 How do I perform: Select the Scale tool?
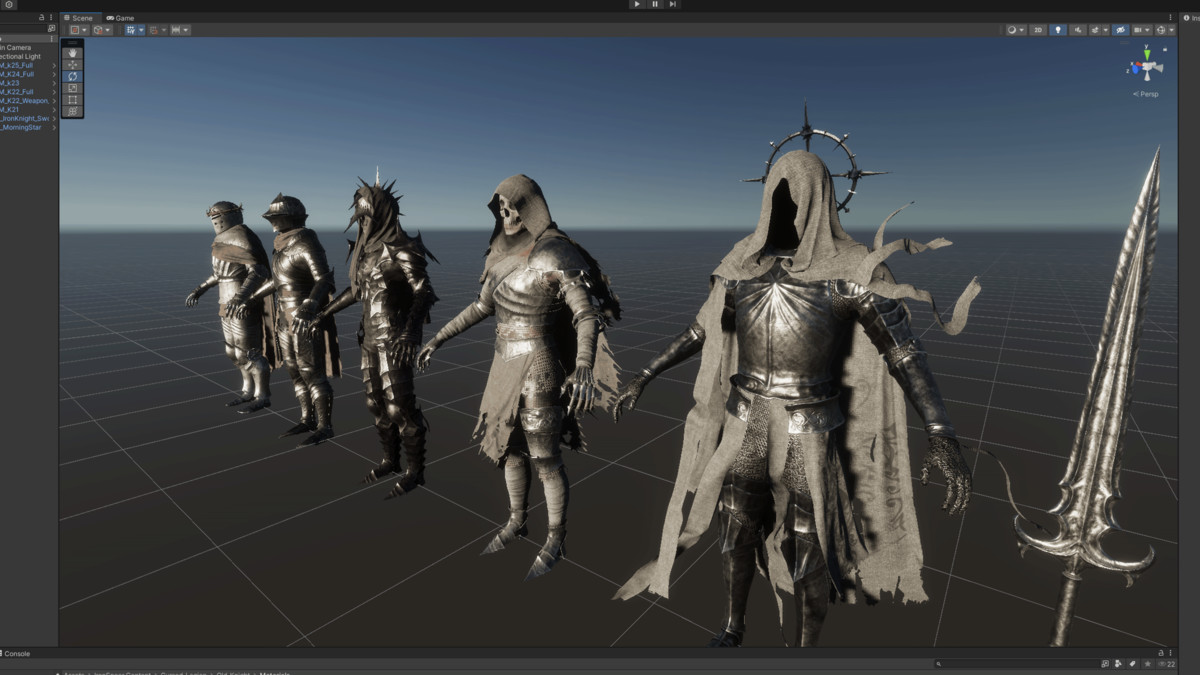(72, 88)
